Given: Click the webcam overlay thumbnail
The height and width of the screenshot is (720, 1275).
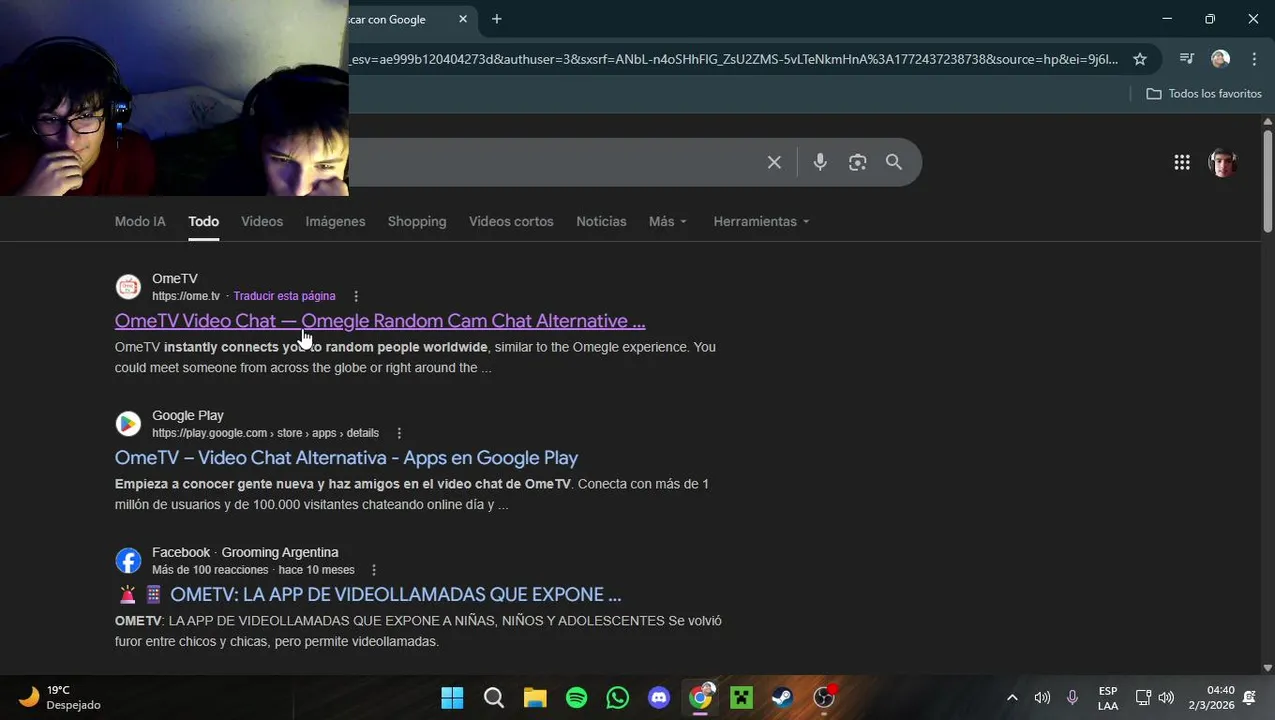Looking at the screenshot, I should [x=174, y=98].
